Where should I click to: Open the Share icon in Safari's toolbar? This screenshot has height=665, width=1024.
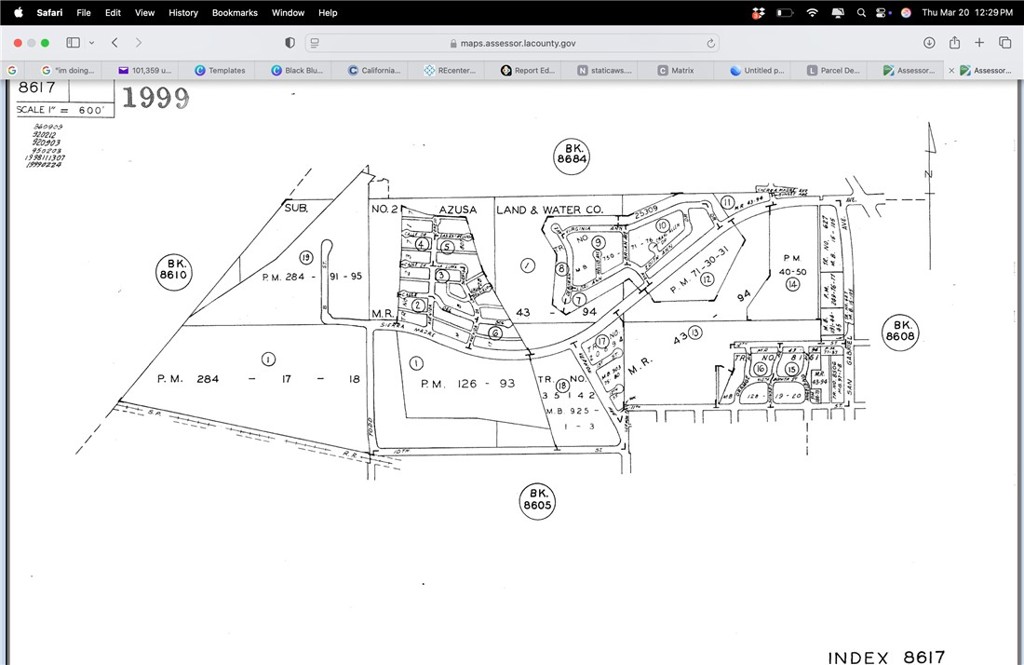pos(954,43)
